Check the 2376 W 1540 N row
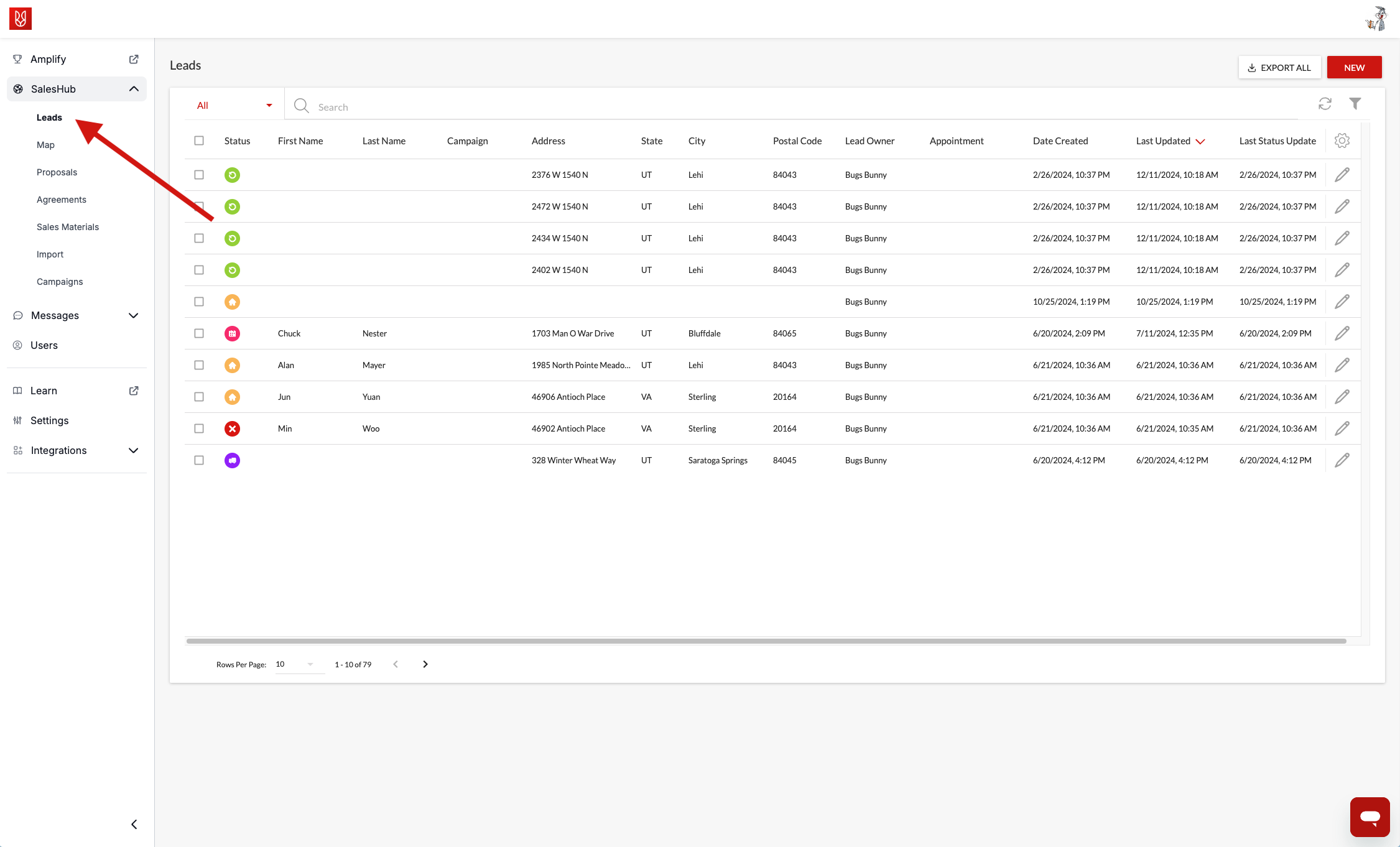Image resolution: width=1400 pixels, height=847 pixels. point(199,175)
